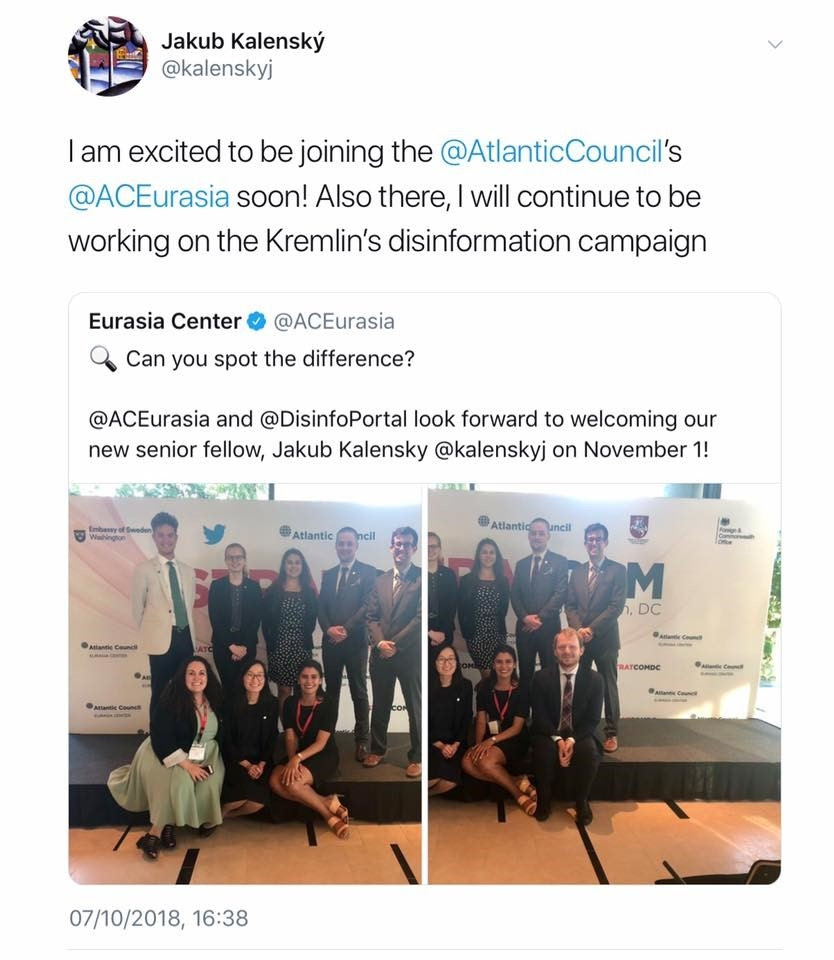Open the Jakub Kalenský display name

pos(242,42)
